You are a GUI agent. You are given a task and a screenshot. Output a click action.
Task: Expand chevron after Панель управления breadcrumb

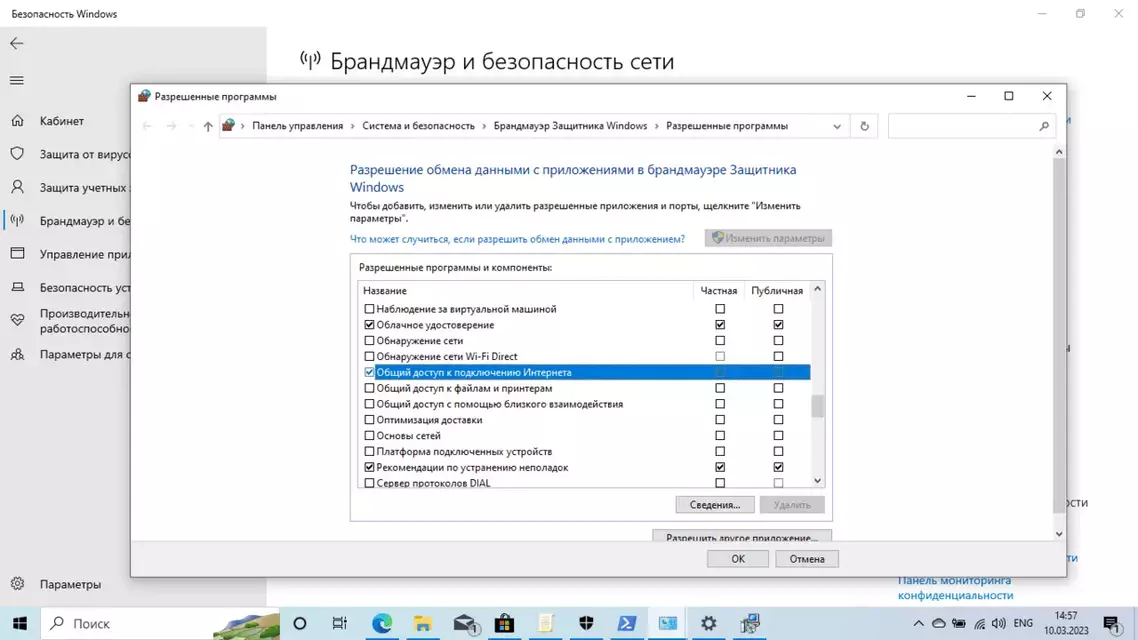353,126
